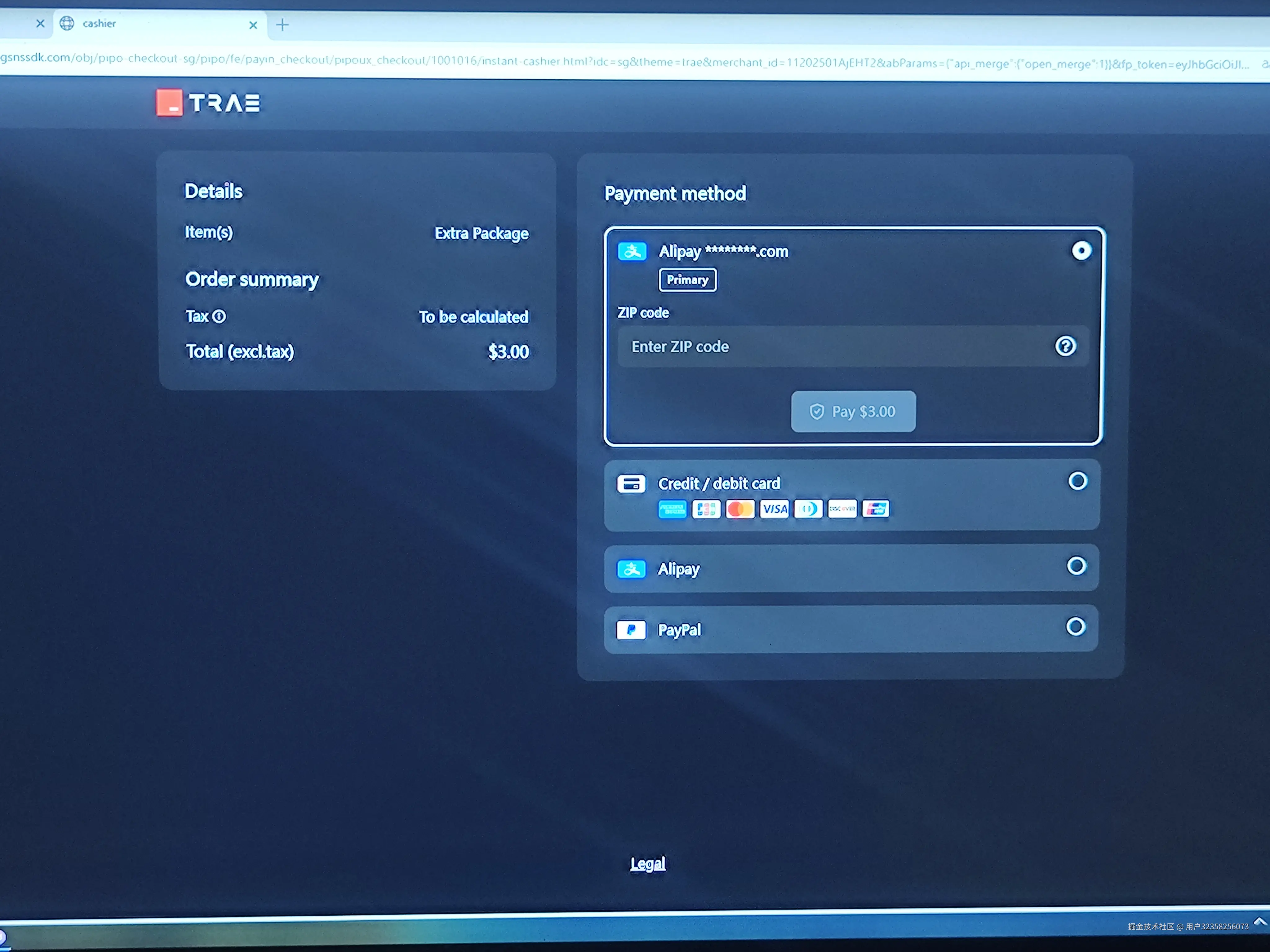Image resolution: width=1270 pixels, height=952 pixels.
Task: Click the To be calculated tax value
Action: point(473,317)
